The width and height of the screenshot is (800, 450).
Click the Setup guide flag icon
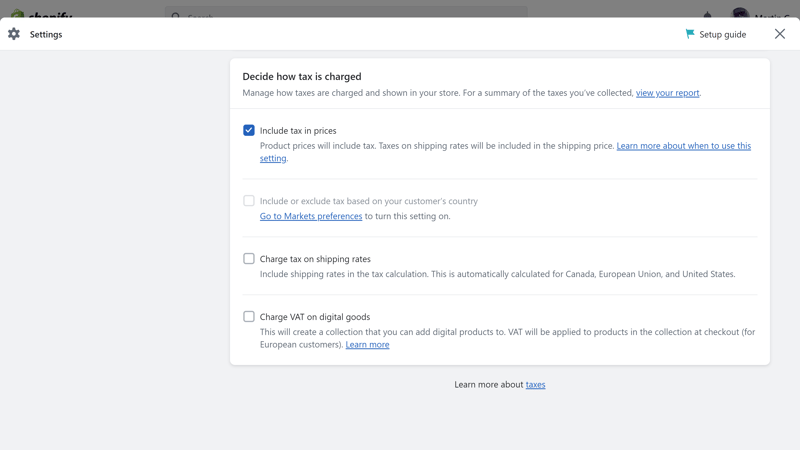click(x=690, y=34)
